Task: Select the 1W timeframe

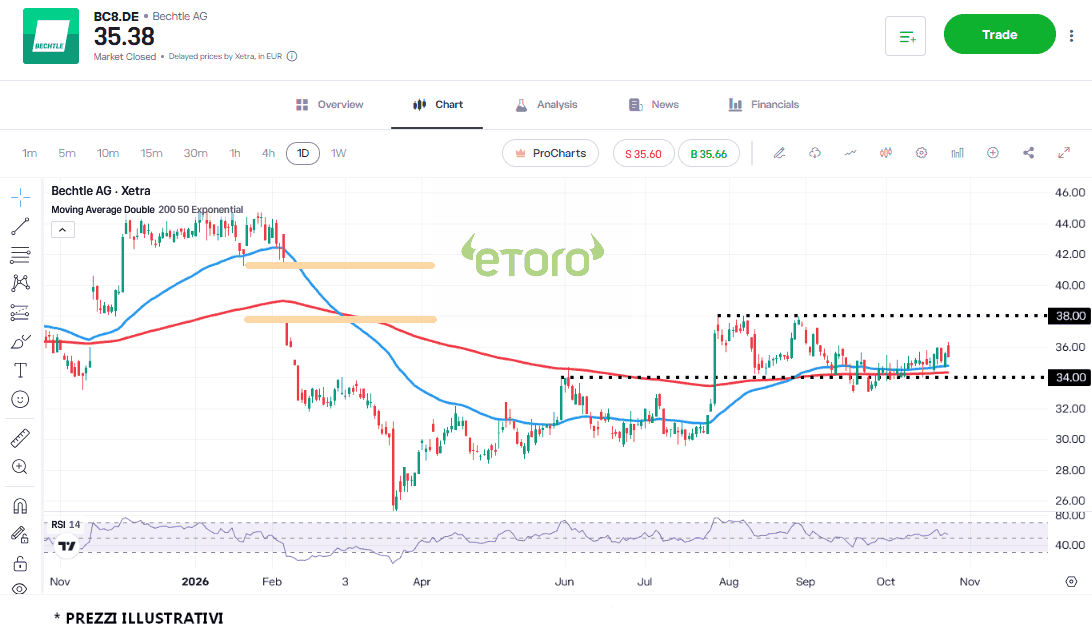Action: pos(338,153)
